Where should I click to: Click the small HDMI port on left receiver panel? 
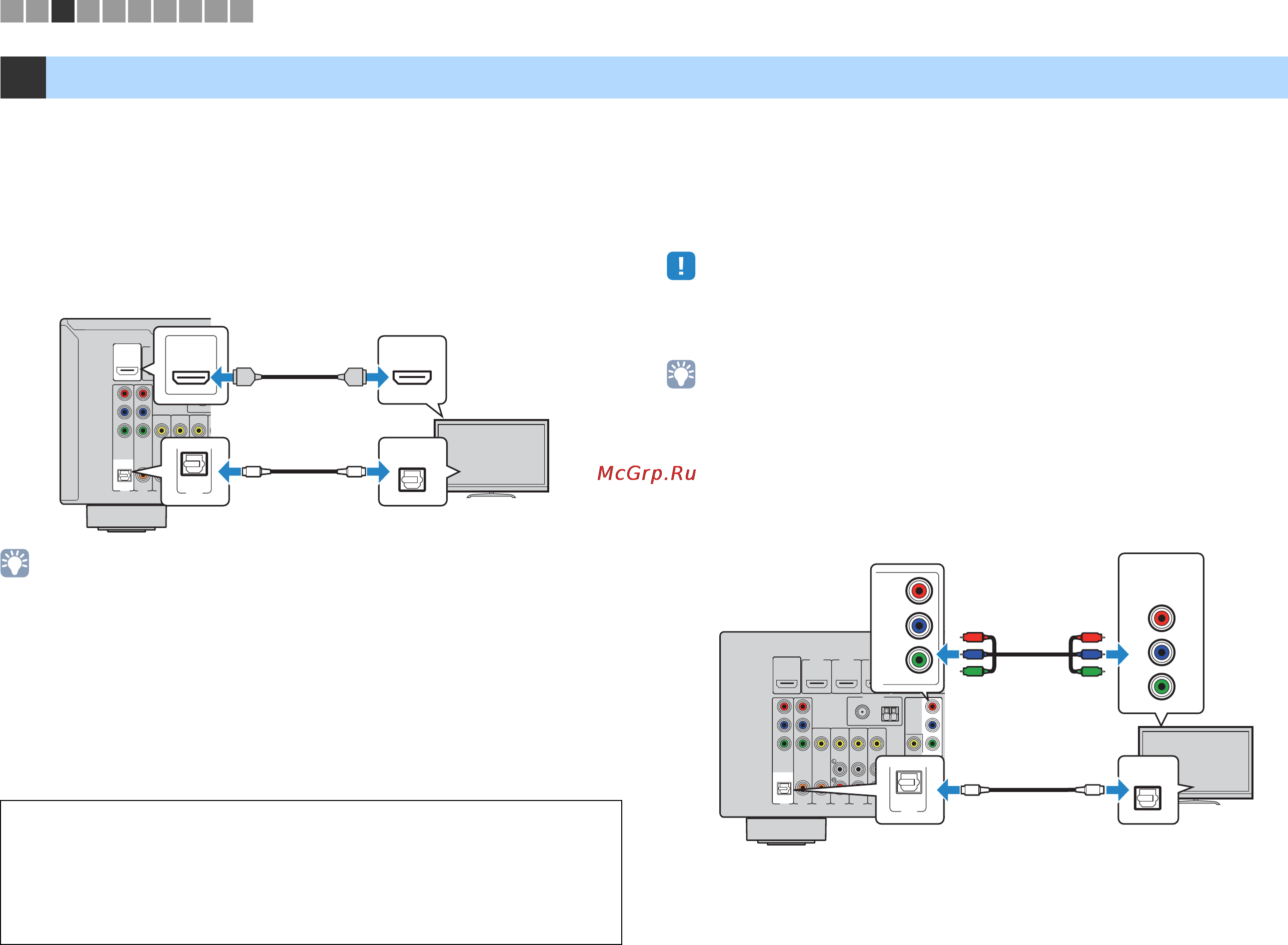[x=127, y=370]
